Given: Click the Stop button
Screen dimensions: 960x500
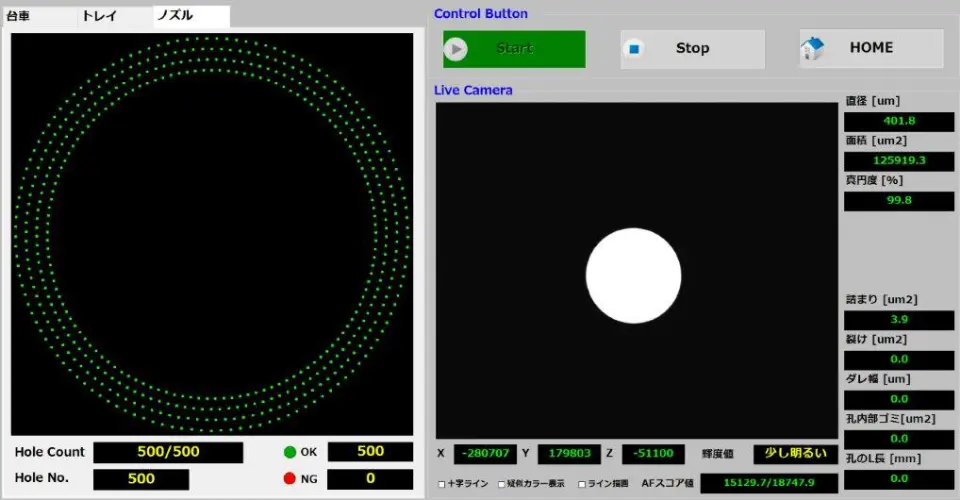Looking at the screenshot, I should click(692, 49).
